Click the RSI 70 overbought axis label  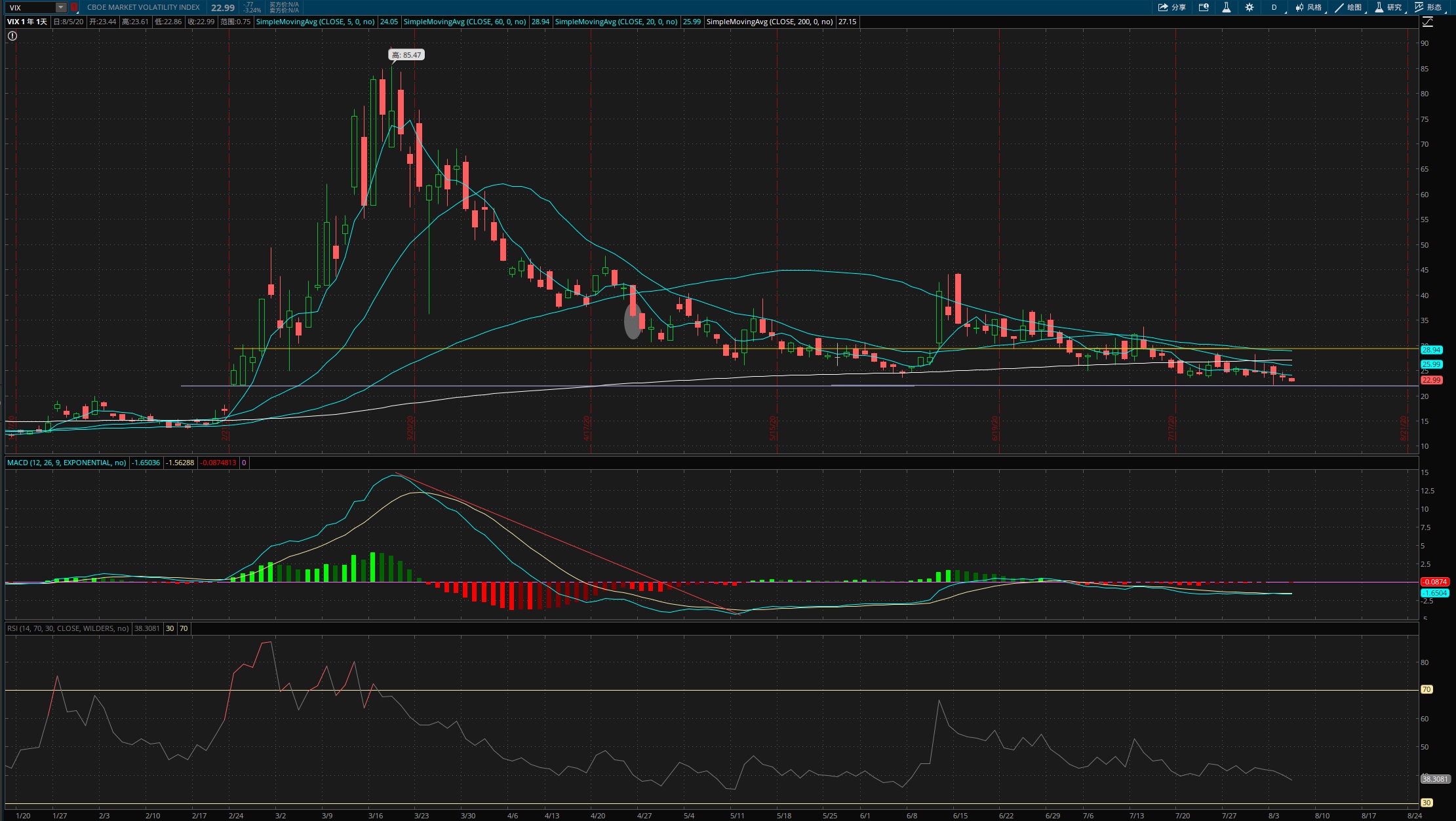tap(1426, 689)
